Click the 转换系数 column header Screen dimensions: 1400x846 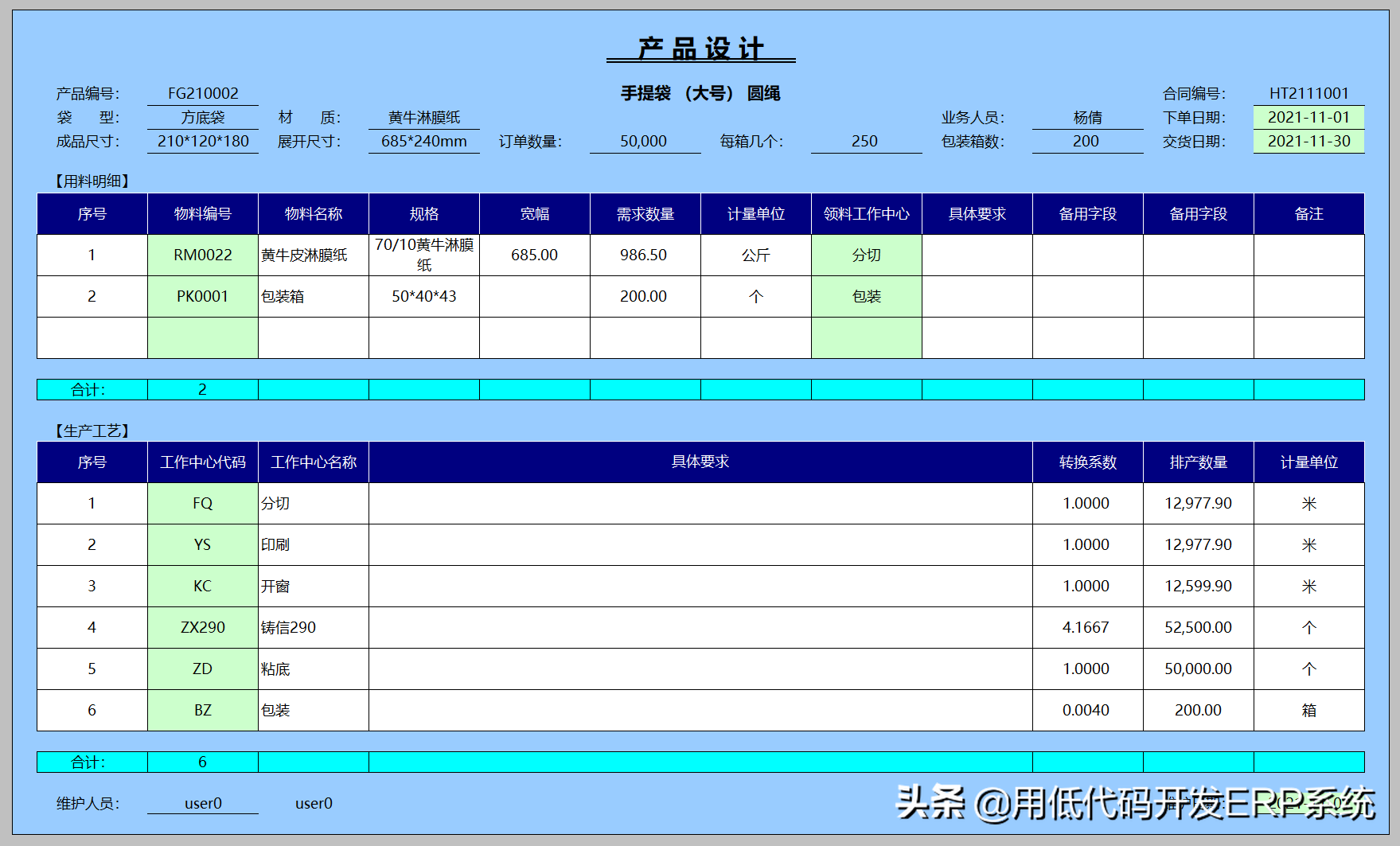point(1088,462)
